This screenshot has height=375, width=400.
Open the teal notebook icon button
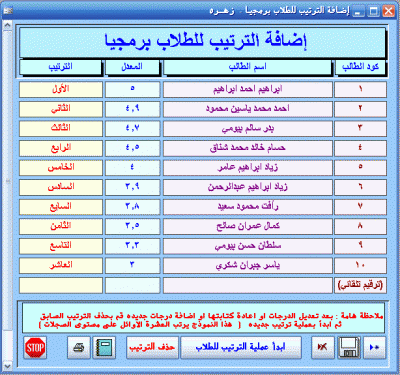[104, 348]
